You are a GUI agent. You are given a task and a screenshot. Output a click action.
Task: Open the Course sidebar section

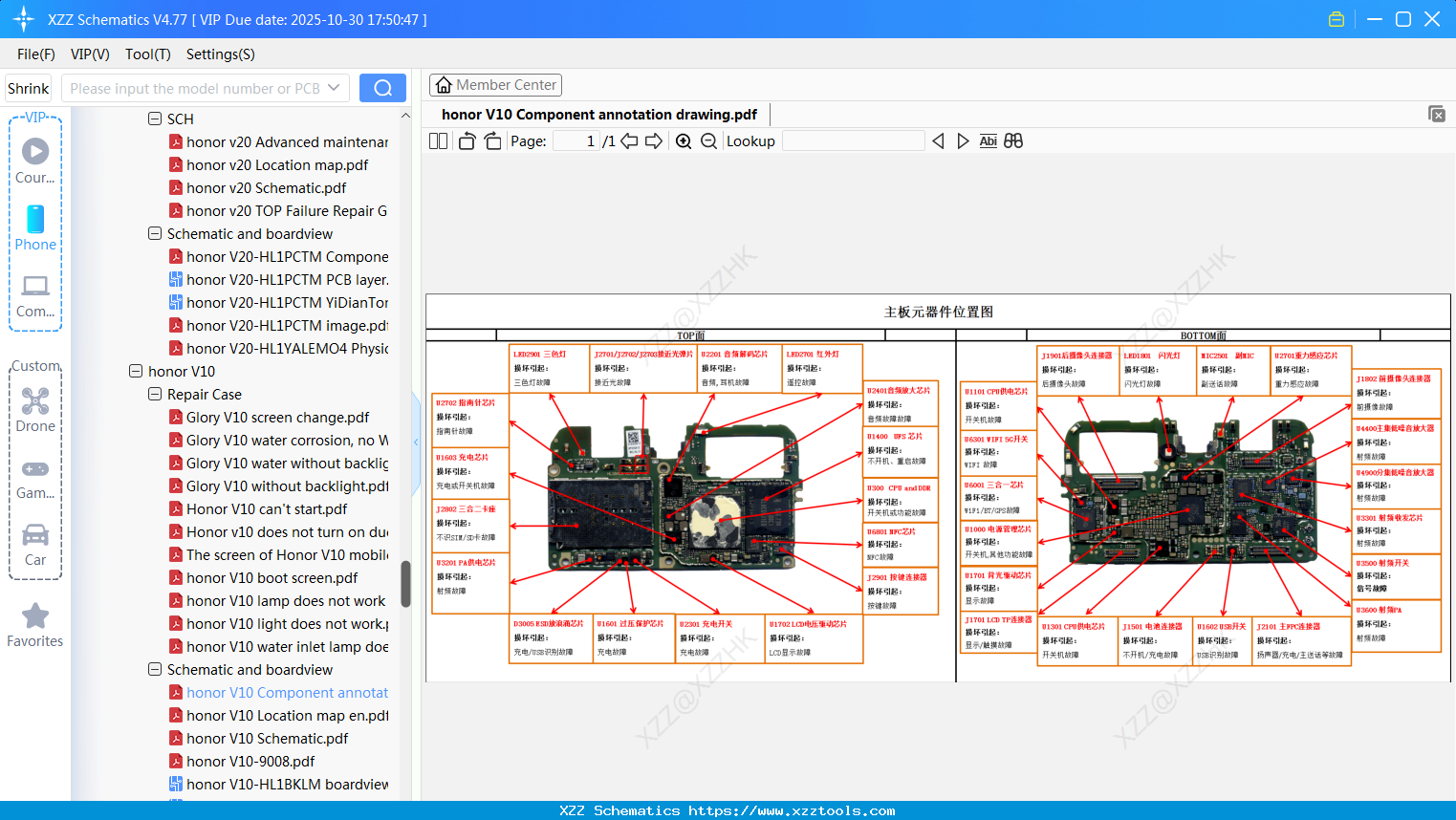tap(35, 161)
